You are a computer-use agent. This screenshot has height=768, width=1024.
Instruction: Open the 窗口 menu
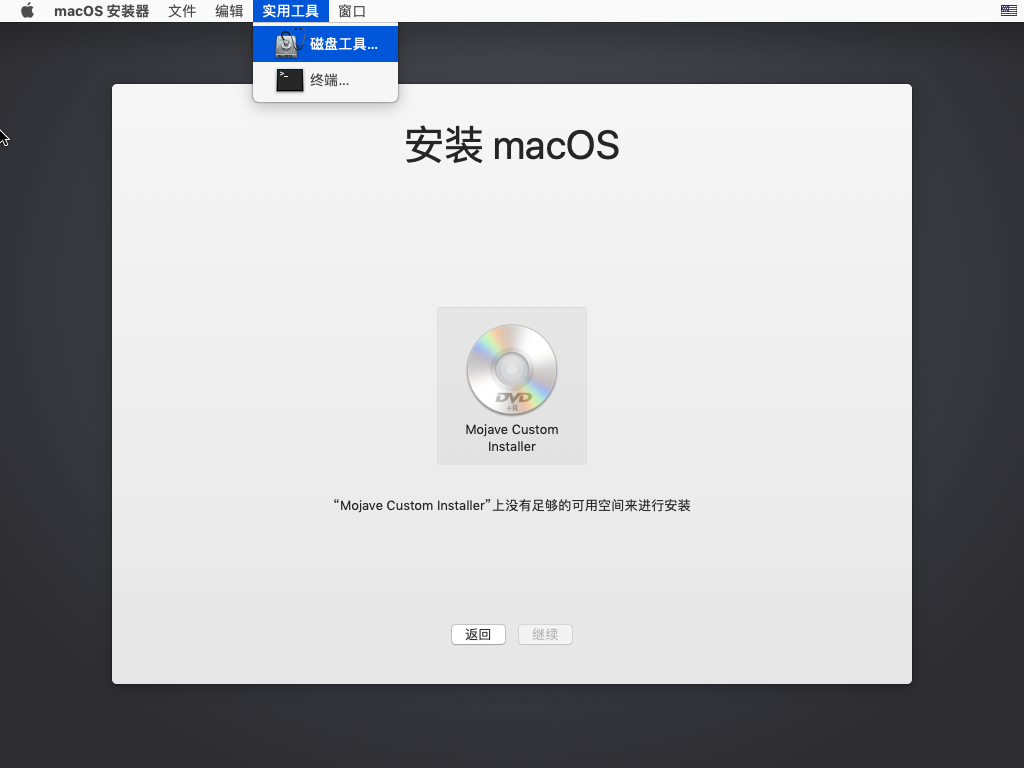coord(352,11)
